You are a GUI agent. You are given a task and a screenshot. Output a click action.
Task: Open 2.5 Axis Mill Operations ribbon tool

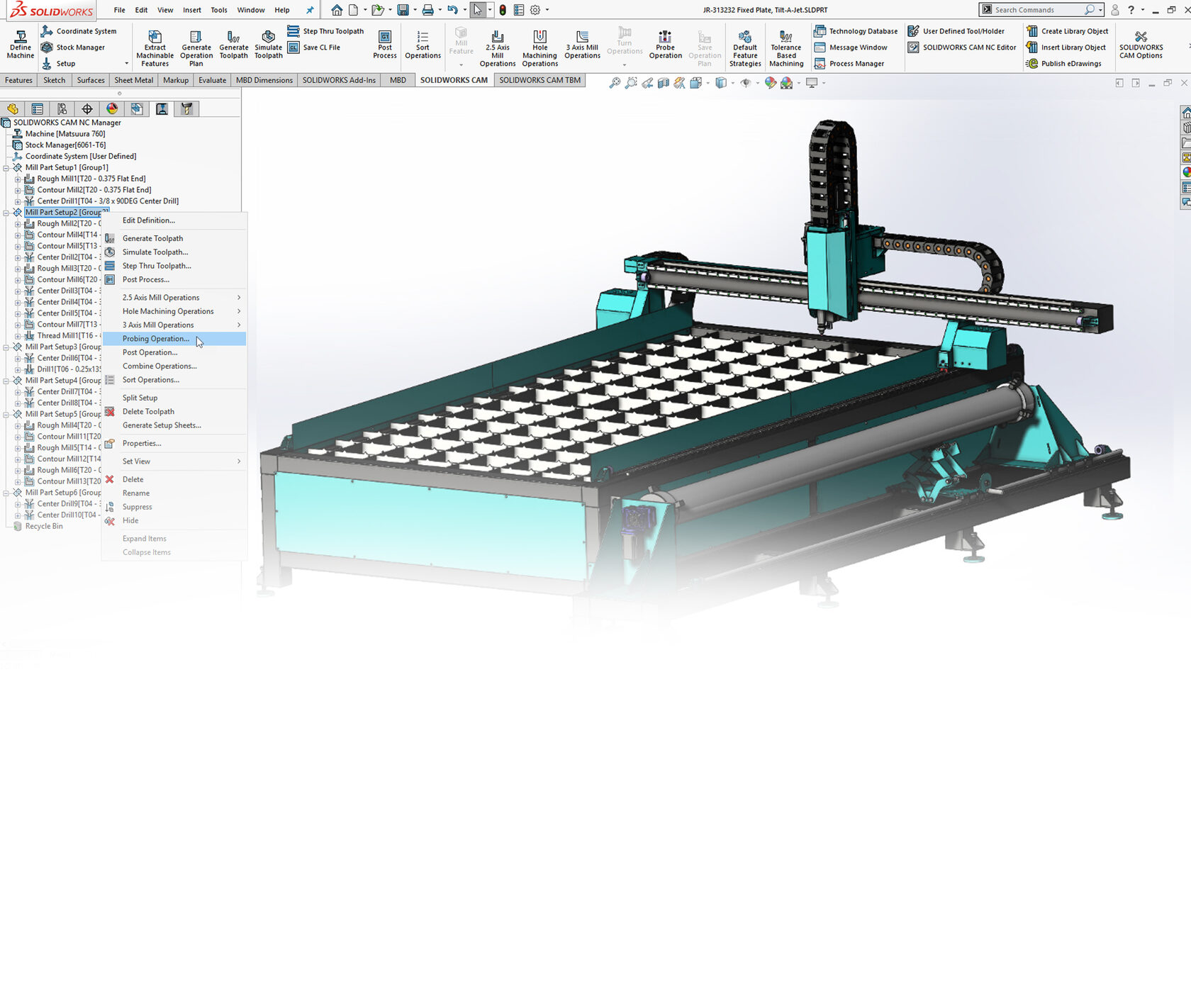coord(498,47)
